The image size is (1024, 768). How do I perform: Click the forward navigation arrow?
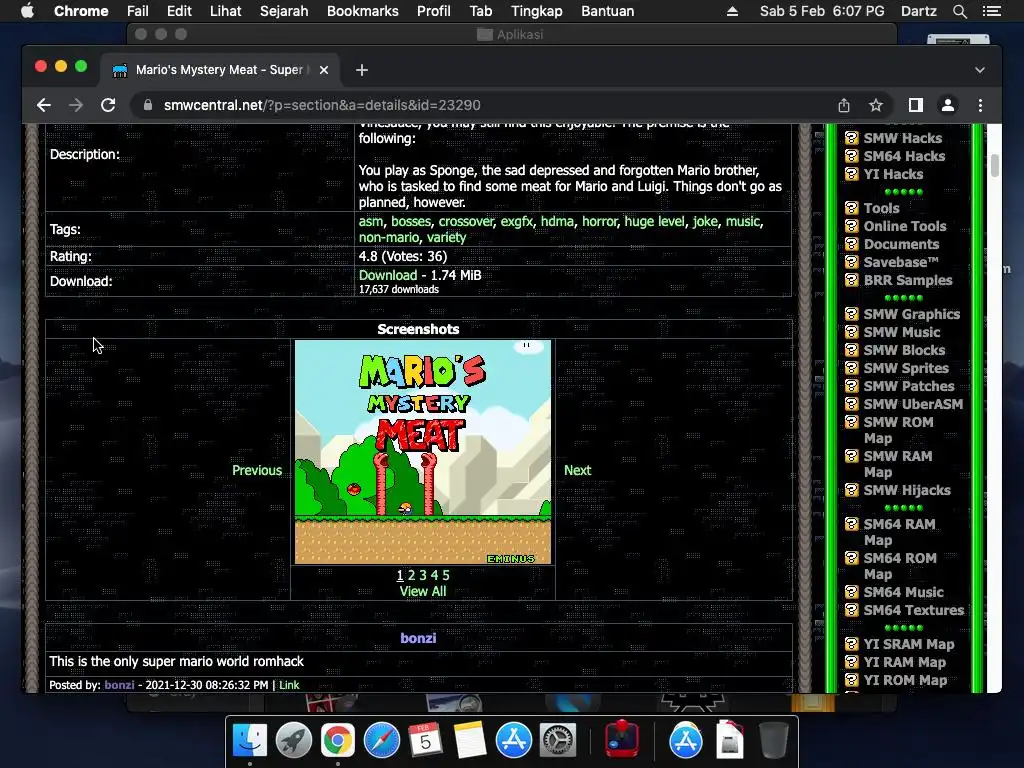pos(76,105)
